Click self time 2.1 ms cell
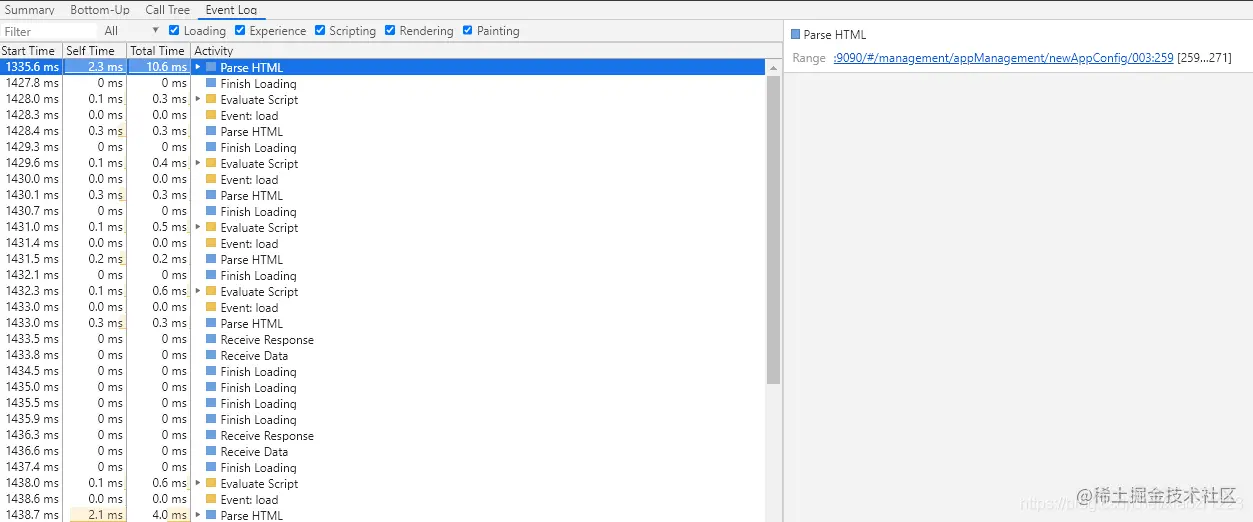 tap(95, 515)
